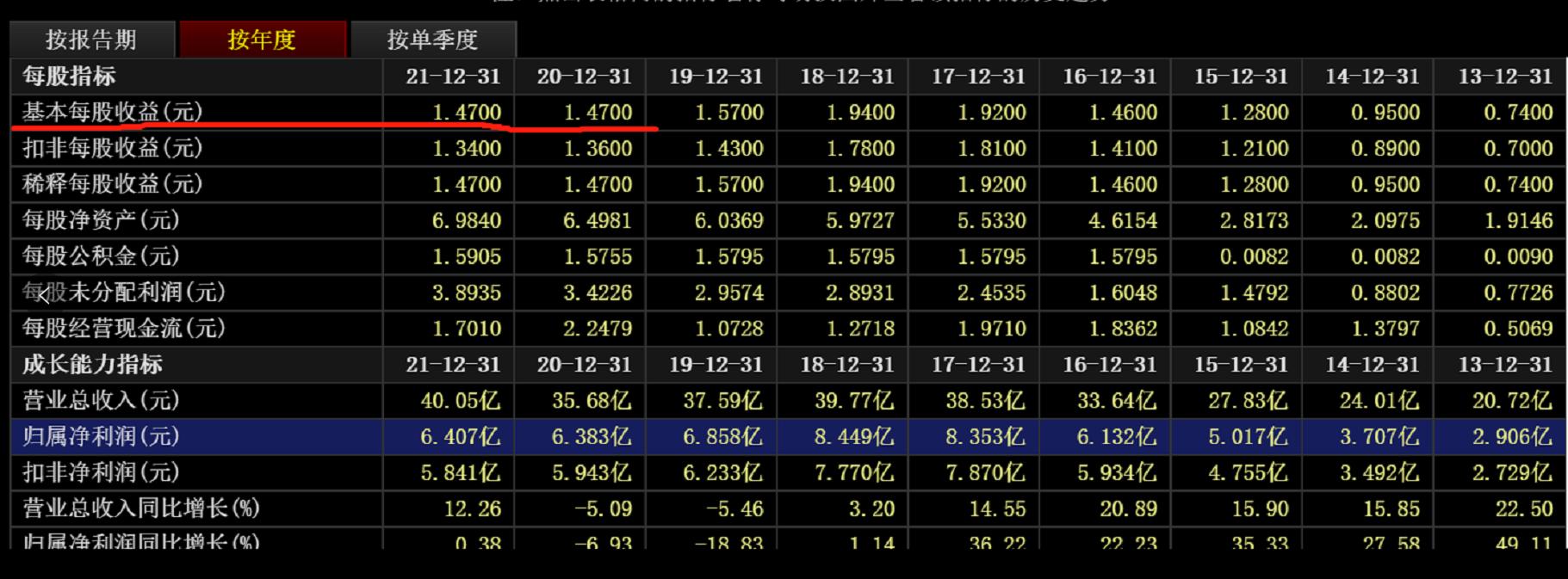Select the 营业总收入同比增长(%) row label

[x=141, y=508]
